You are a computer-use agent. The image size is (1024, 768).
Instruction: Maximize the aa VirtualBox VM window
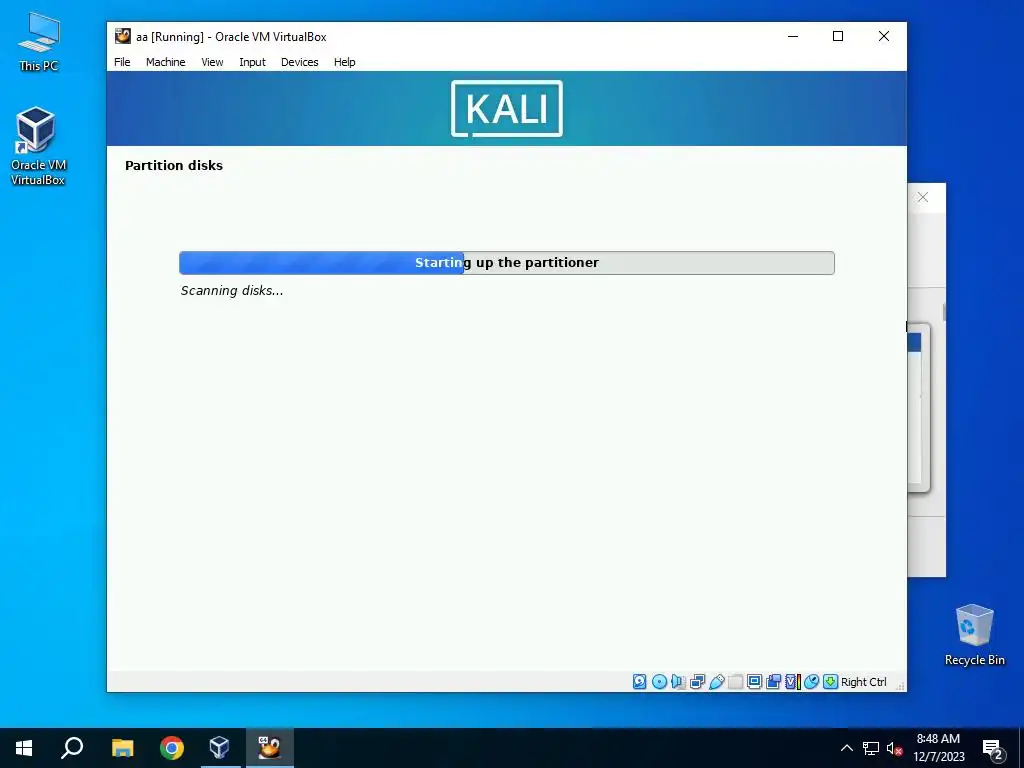pyautogui.click(x=838, y=37)
